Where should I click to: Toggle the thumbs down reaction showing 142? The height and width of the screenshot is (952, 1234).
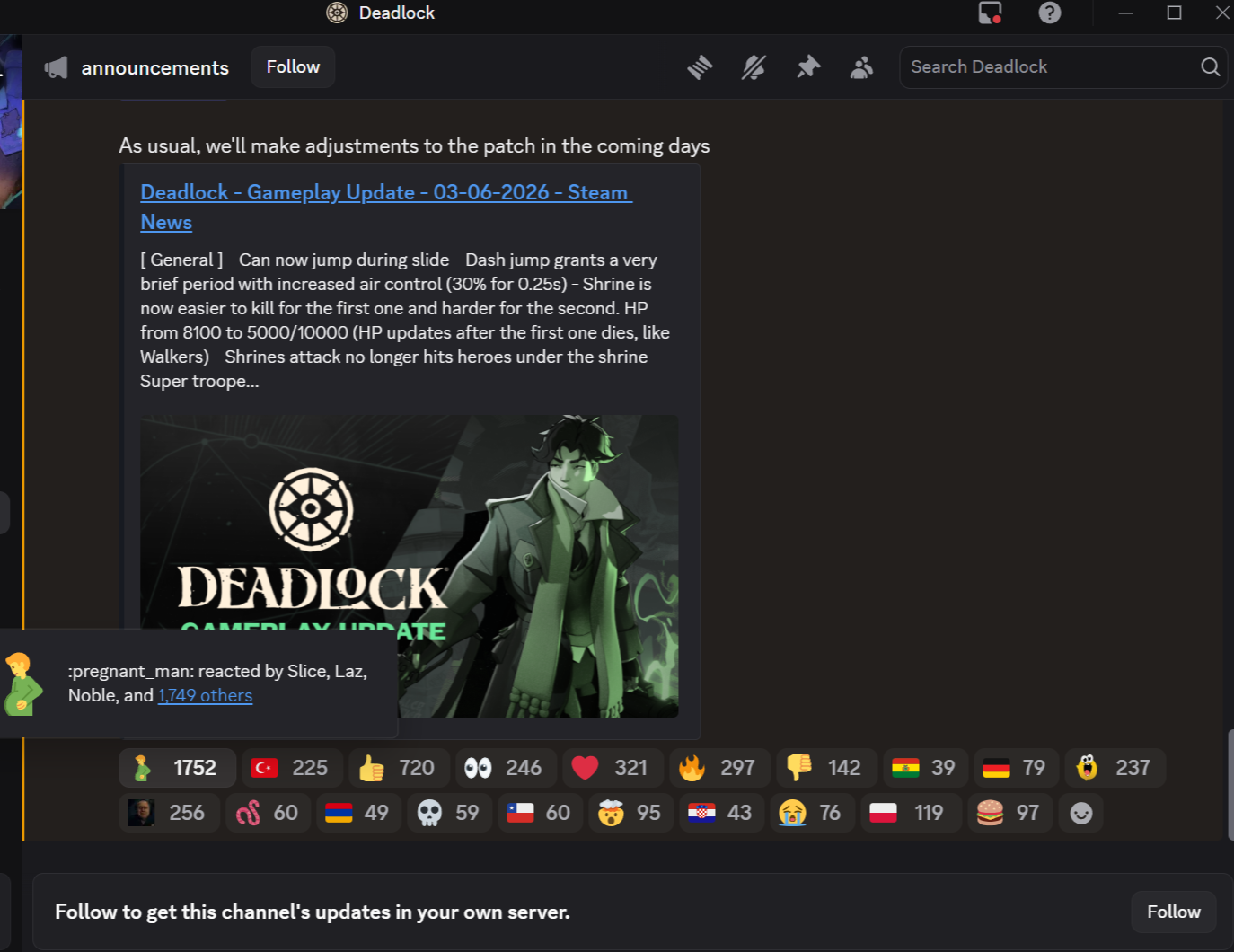(x=824, y=768)
